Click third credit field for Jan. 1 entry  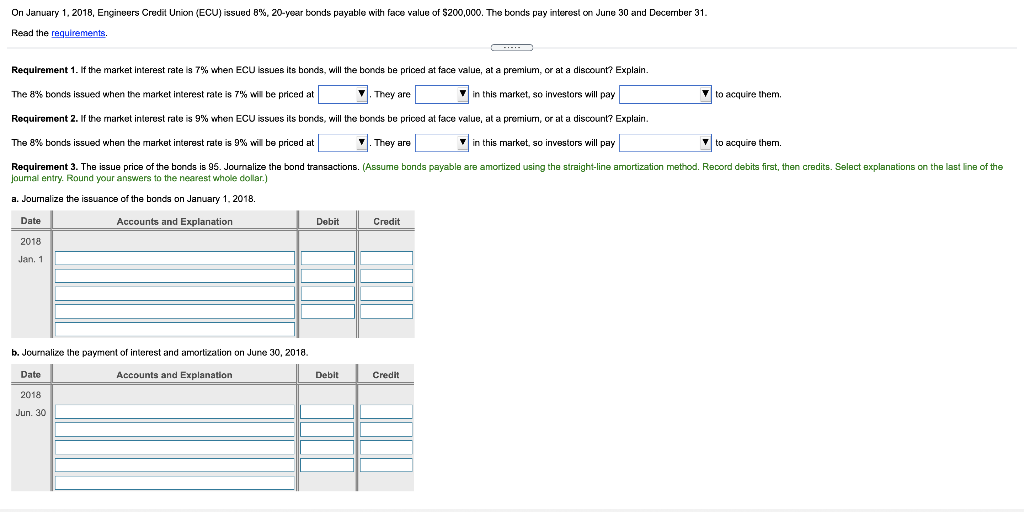pyautogui.click(x=387, y=294)
